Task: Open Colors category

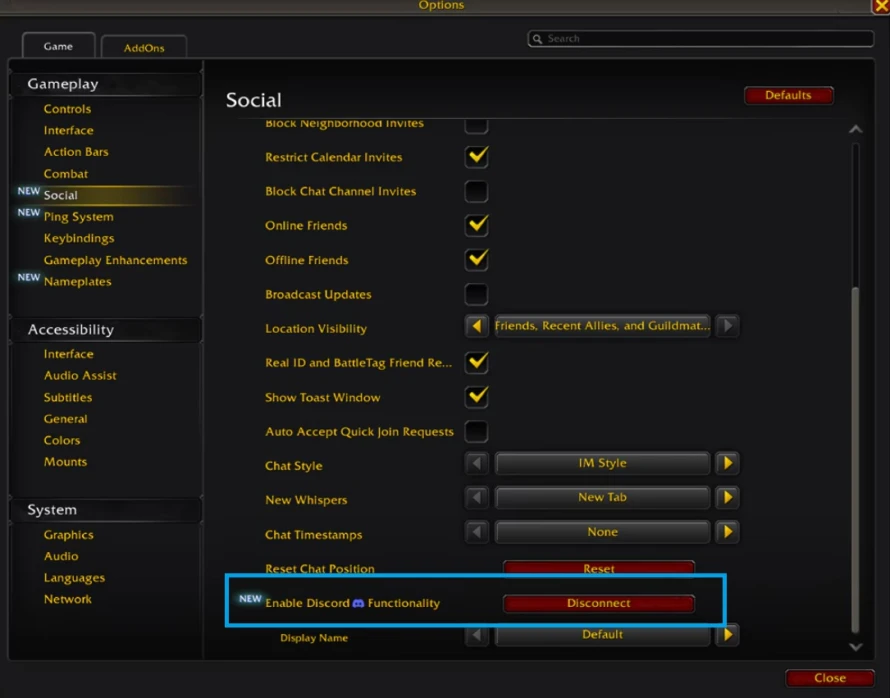Action: click(62, 440)
